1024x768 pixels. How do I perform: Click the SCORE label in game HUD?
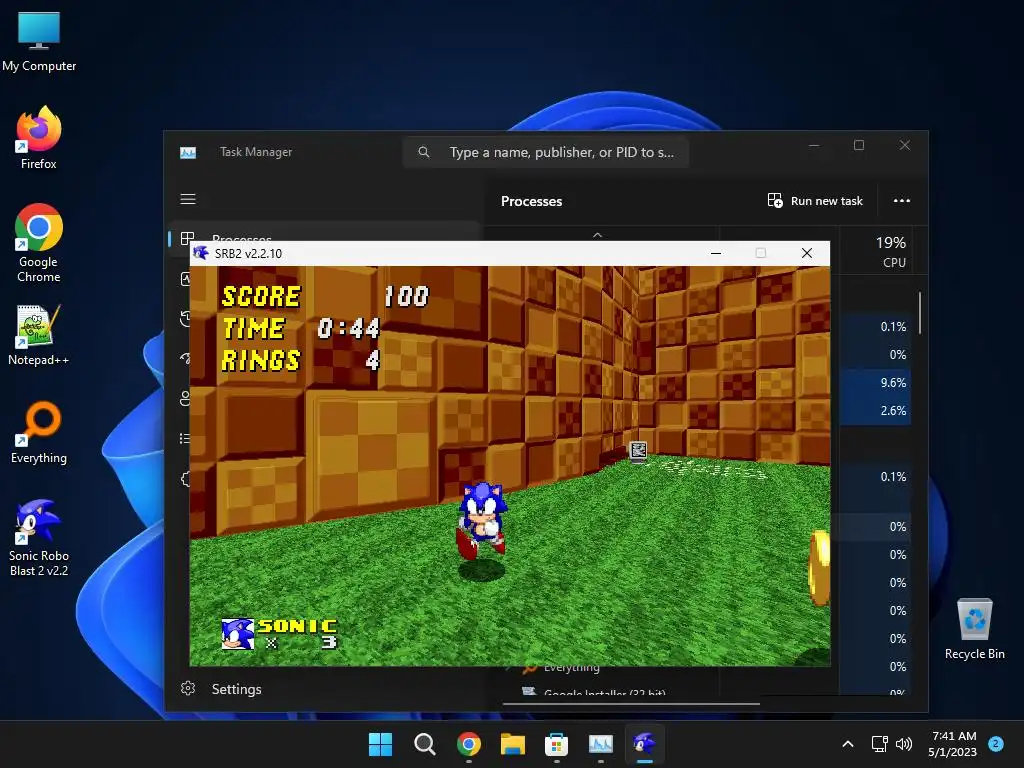(261, 296)
